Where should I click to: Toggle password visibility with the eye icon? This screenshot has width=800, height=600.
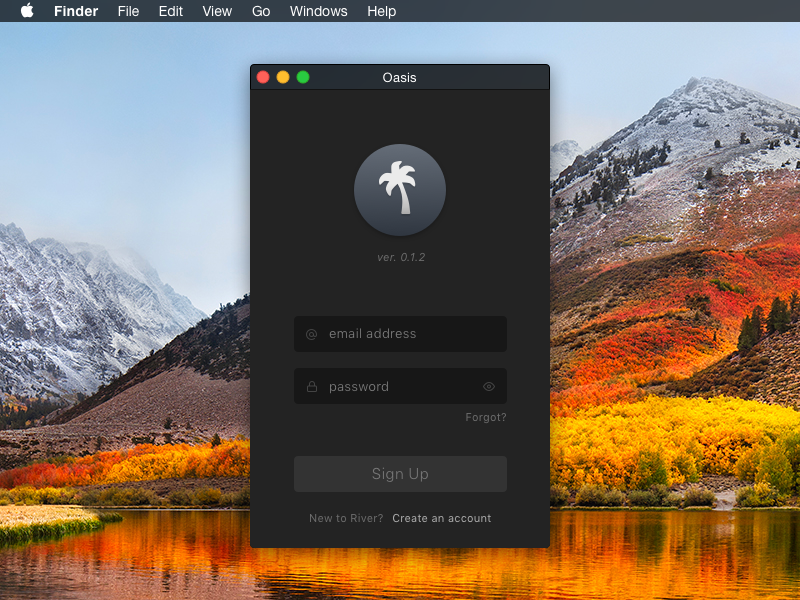[x=489, y=387]
